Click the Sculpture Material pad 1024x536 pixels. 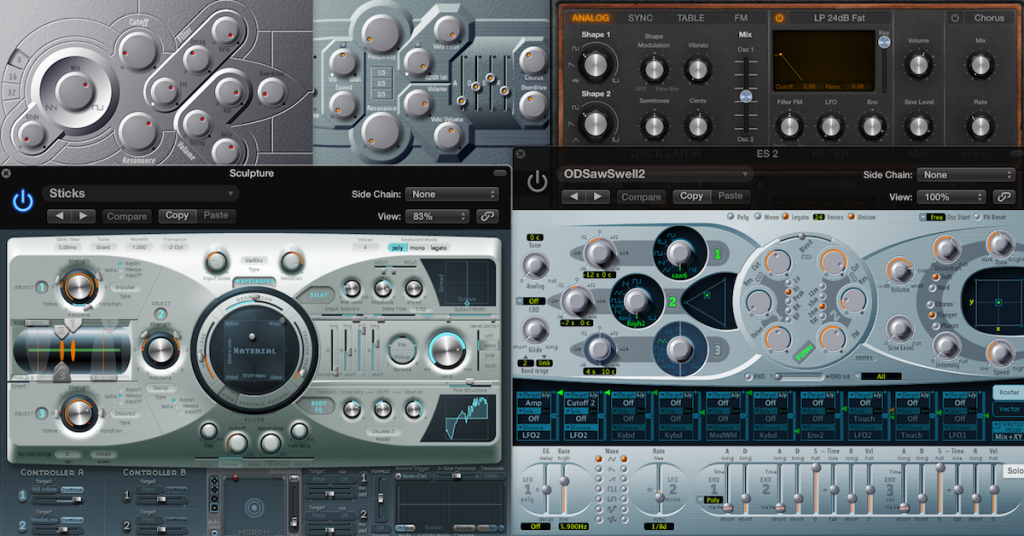[x=254, y=350]
